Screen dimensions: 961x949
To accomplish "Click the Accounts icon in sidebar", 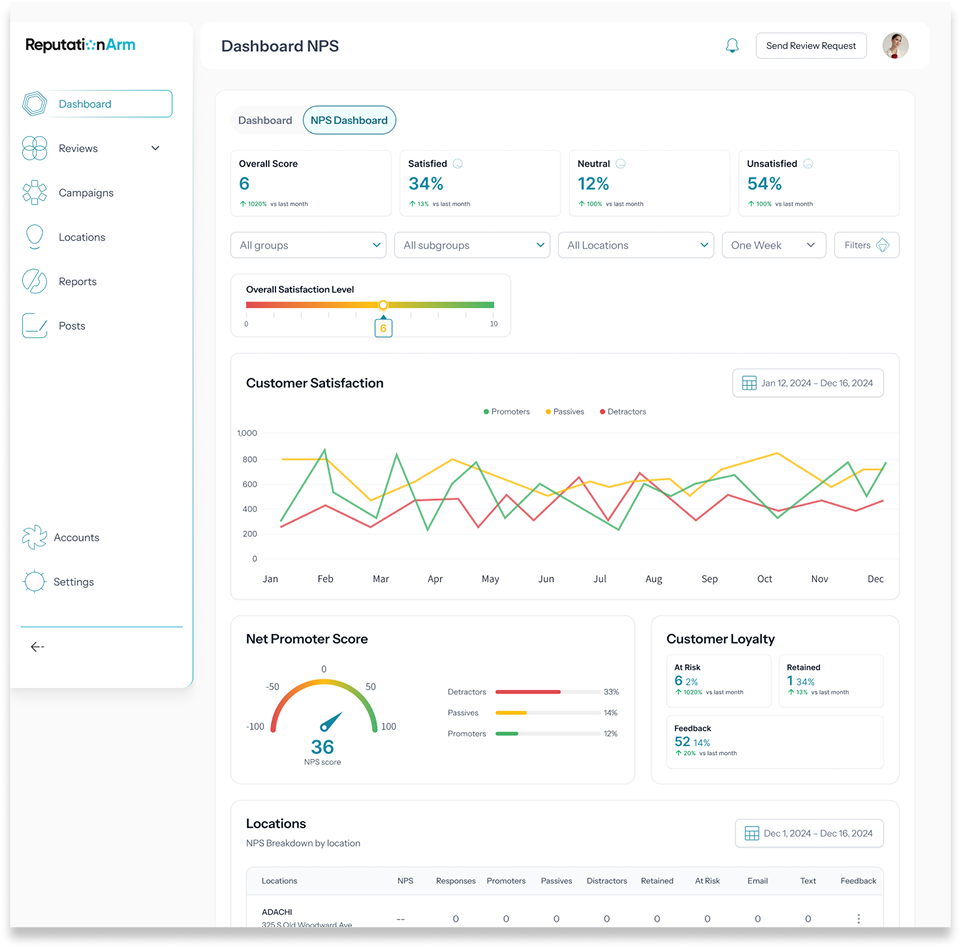I will pos(35,537).
